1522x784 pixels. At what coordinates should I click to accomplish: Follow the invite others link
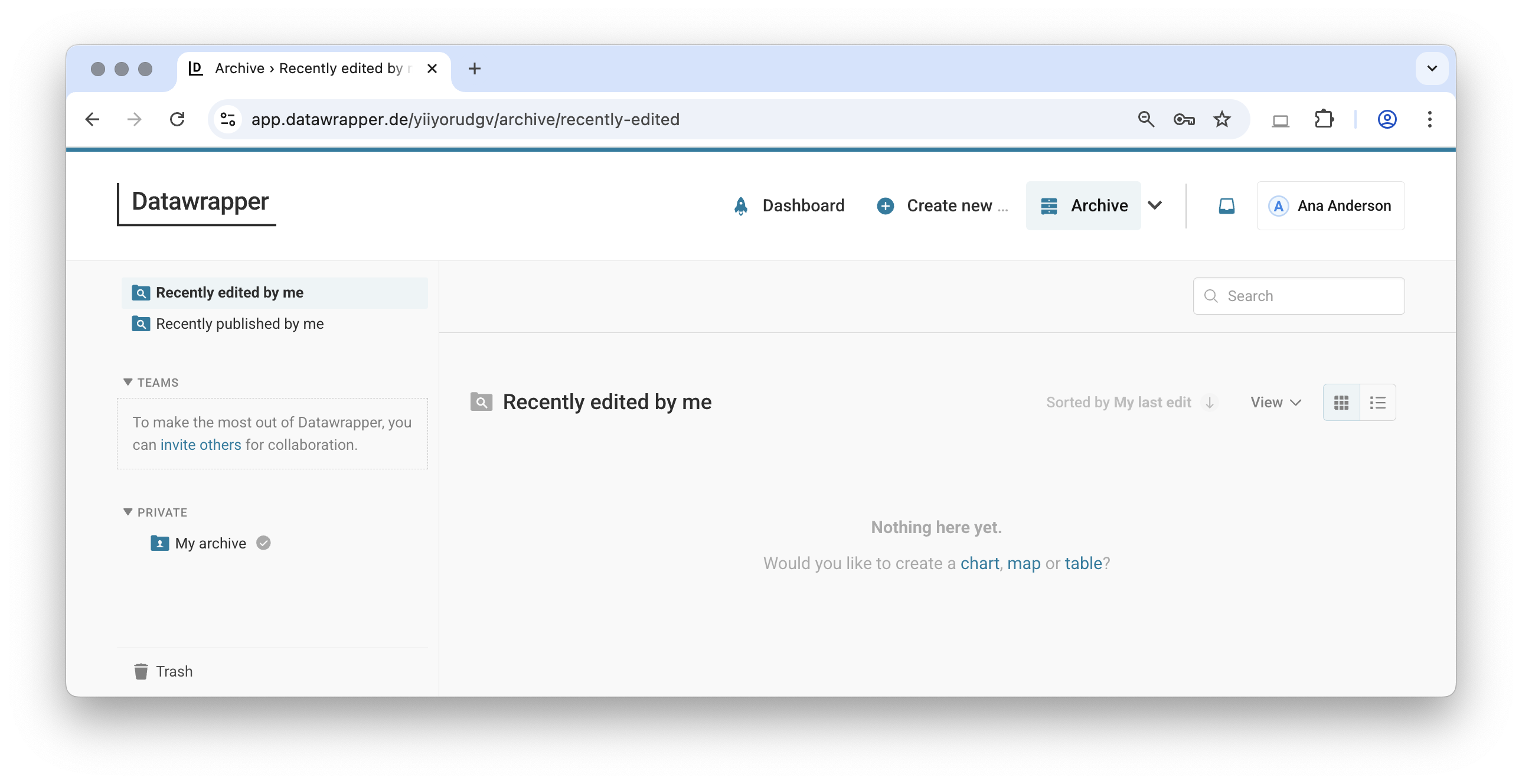(x=200, y=445)
